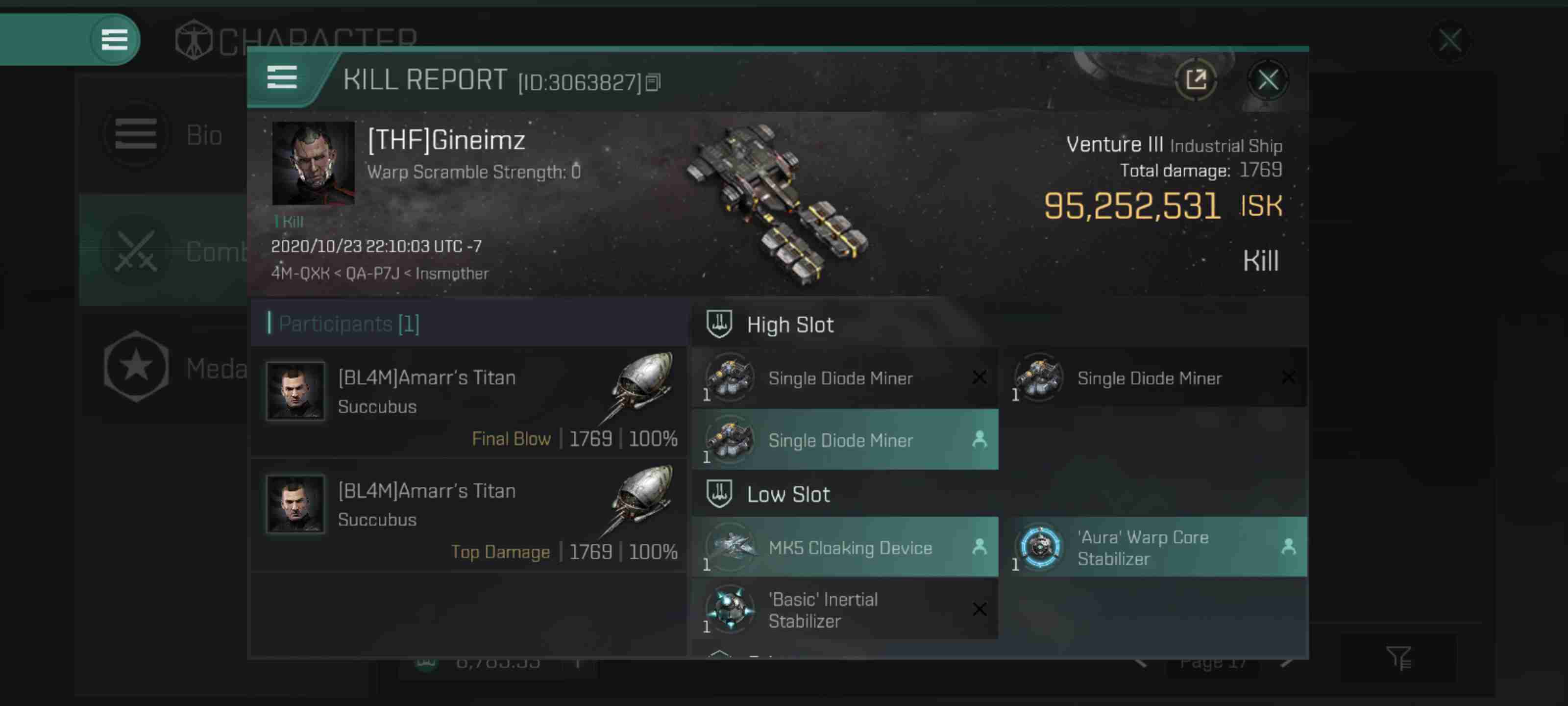
Task: Click the High Slot shield icon
Action: point(718,324)
